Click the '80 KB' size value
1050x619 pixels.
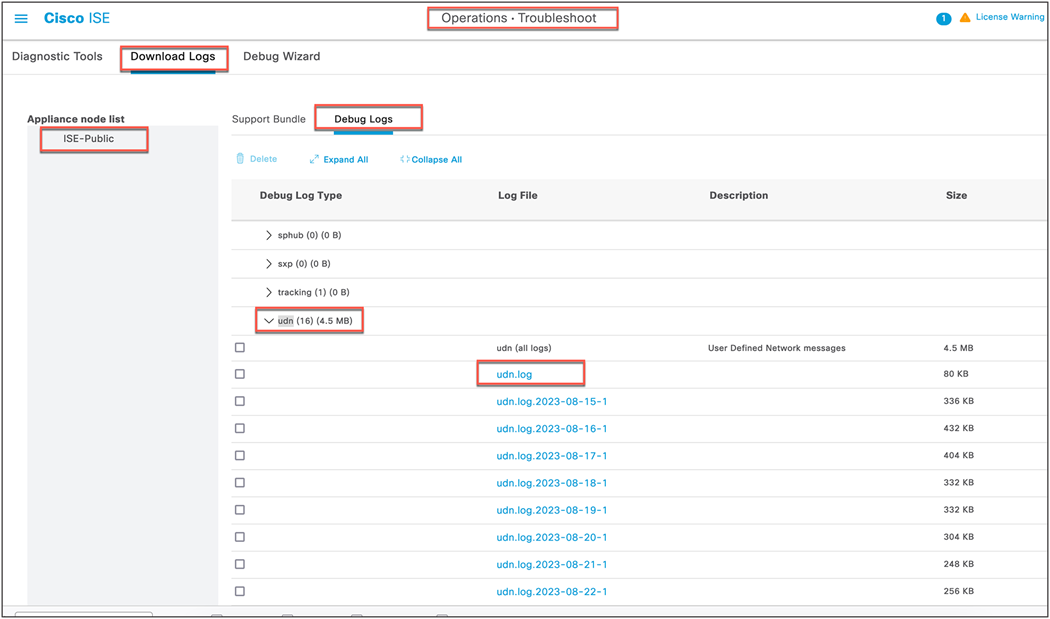pyautogui.click(x=956, y=374)
